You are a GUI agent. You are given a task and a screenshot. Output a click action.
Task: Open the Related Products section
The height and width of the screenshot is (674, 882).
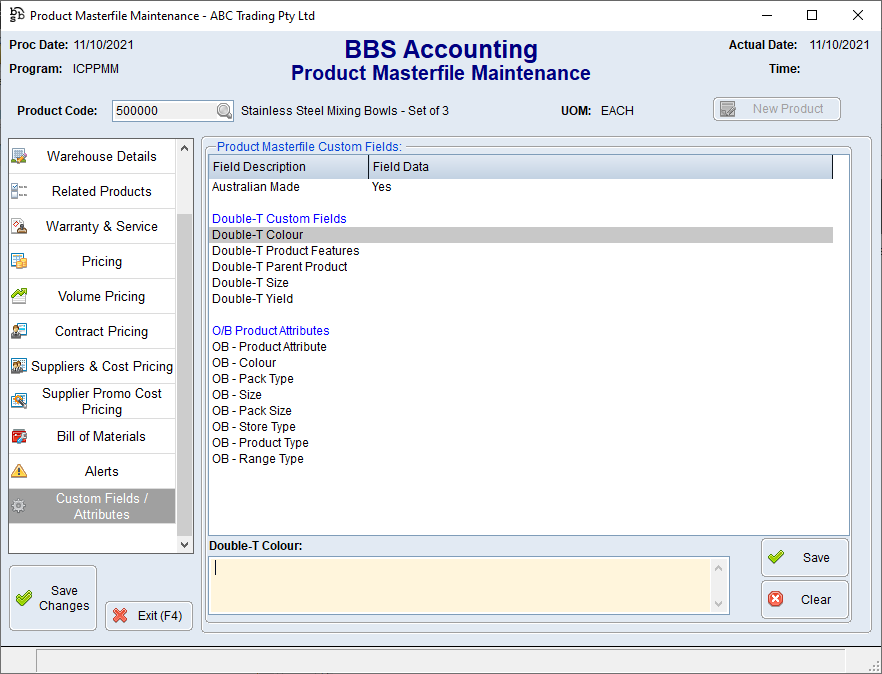101,191
